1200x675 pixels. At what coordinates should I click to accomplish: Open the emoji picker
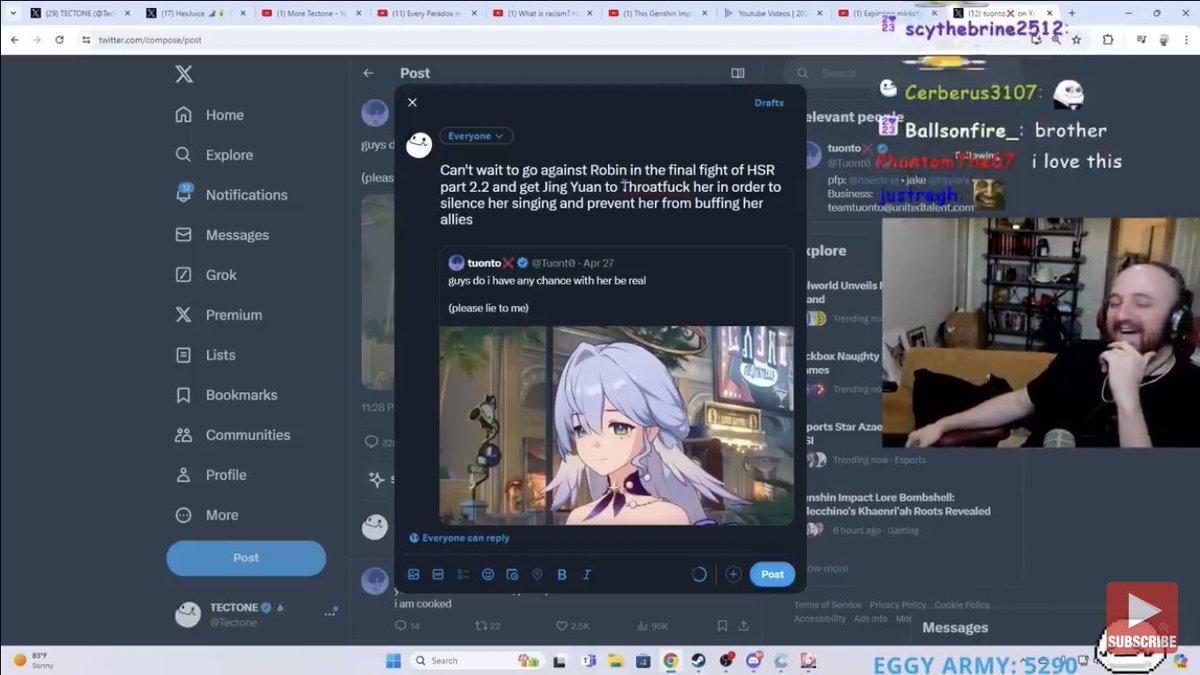(x=488, y=574)
